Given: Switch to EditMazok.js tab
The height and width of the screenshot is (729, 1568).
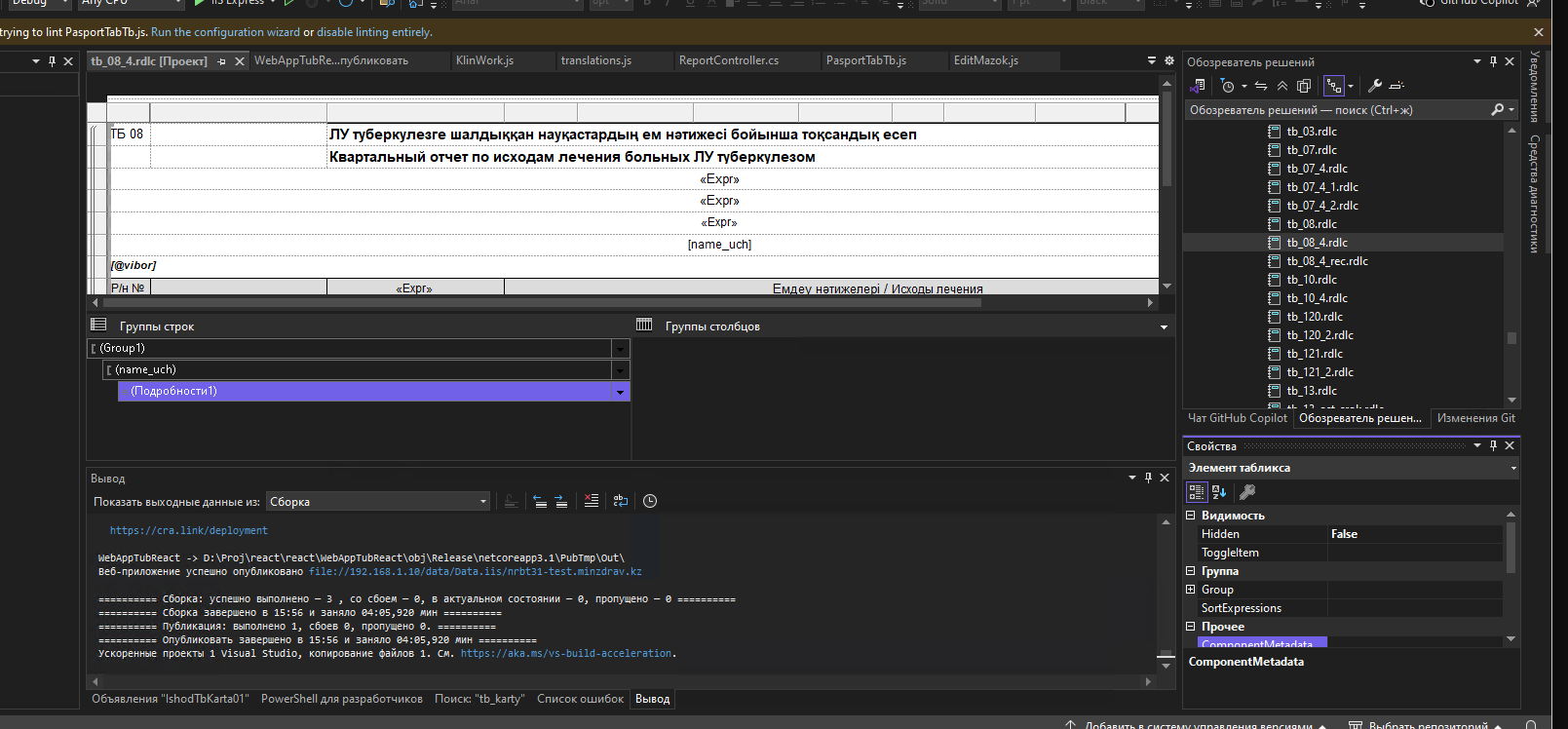Looking at the screenshot, I should [986, 60].
